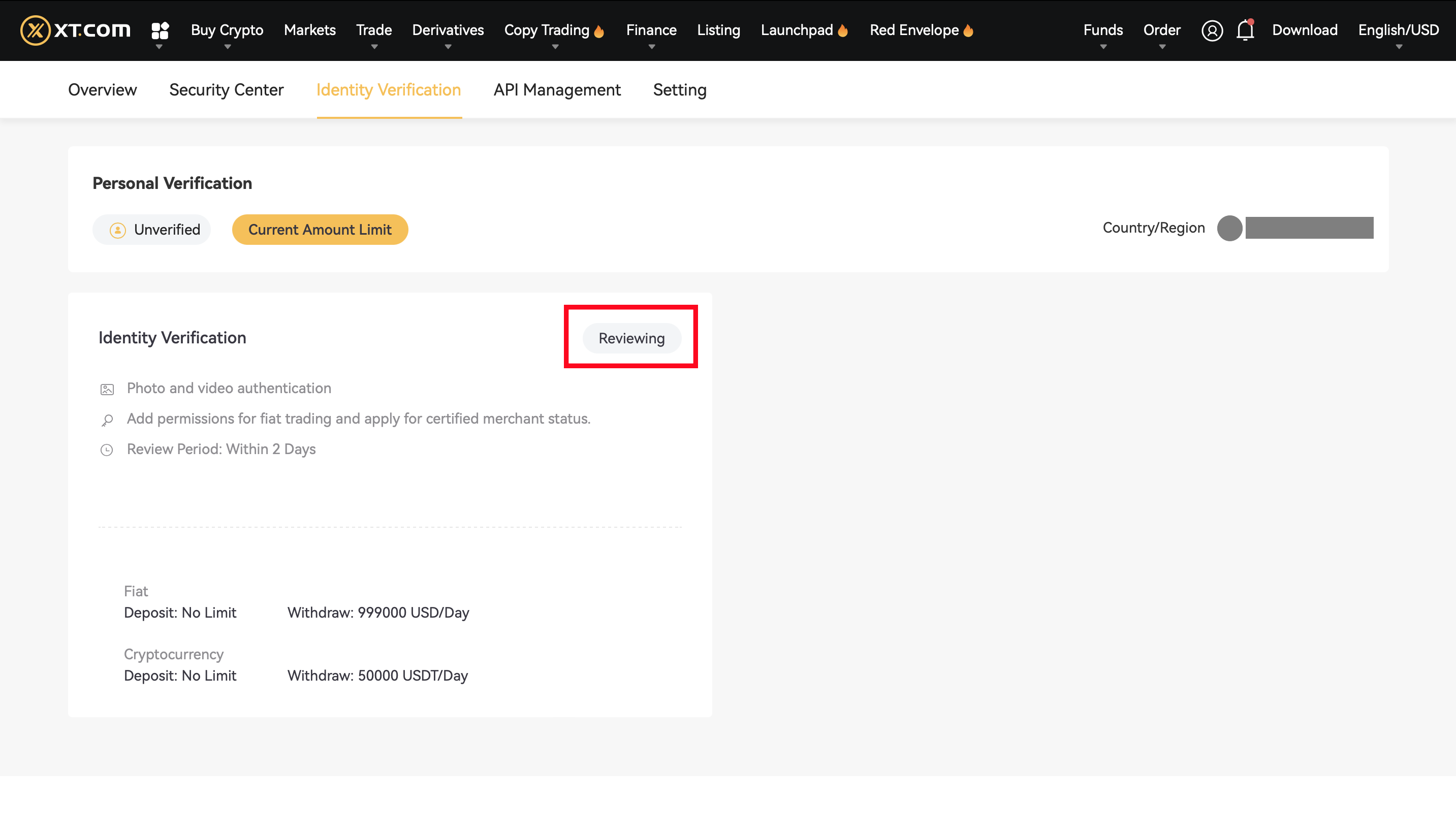Click the Current Amount Limit button
1456x833 pixels.
(319, 230)
